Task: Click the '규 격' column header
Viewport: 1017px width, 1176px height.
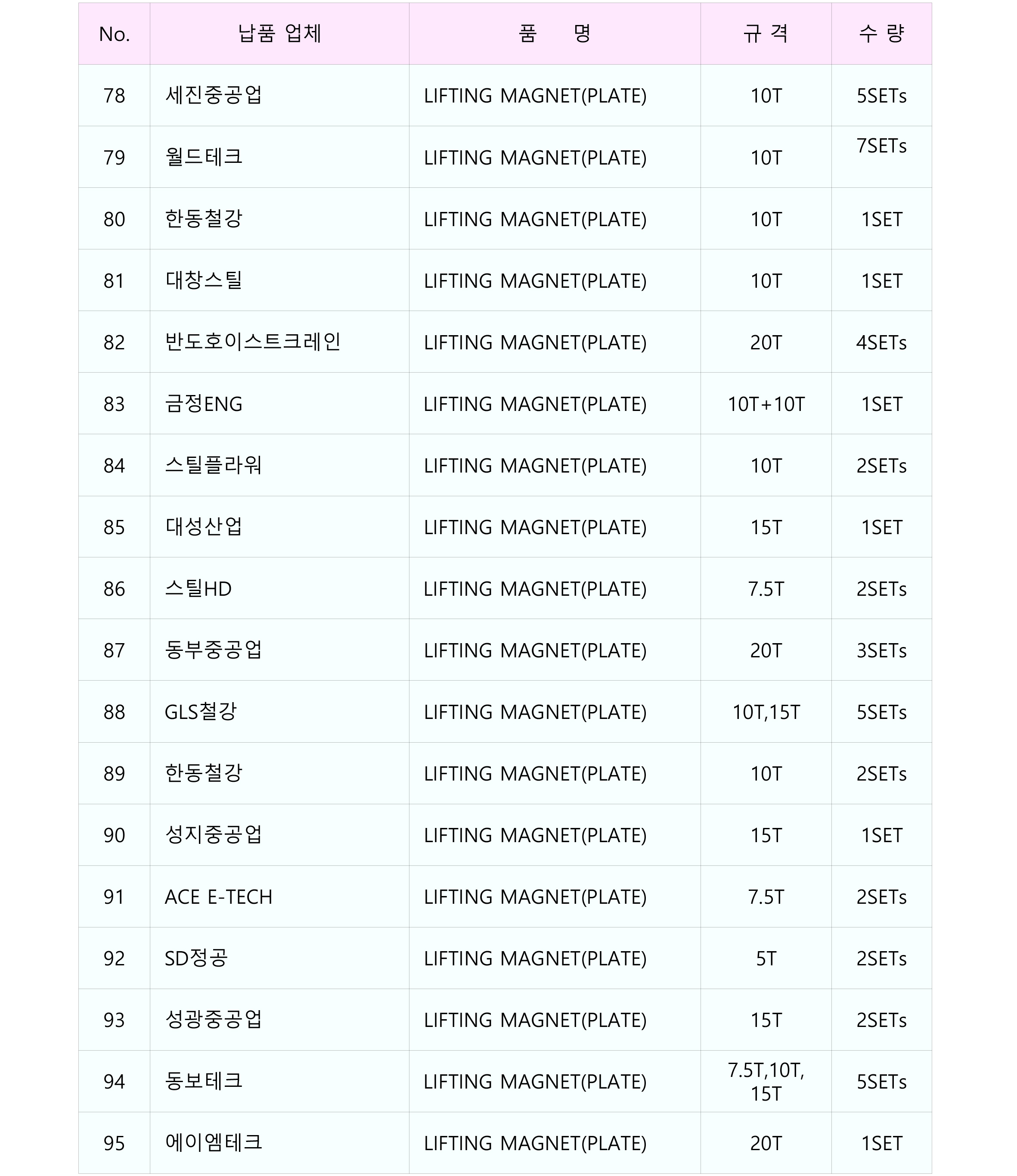Action: click(x=766, y=34)
